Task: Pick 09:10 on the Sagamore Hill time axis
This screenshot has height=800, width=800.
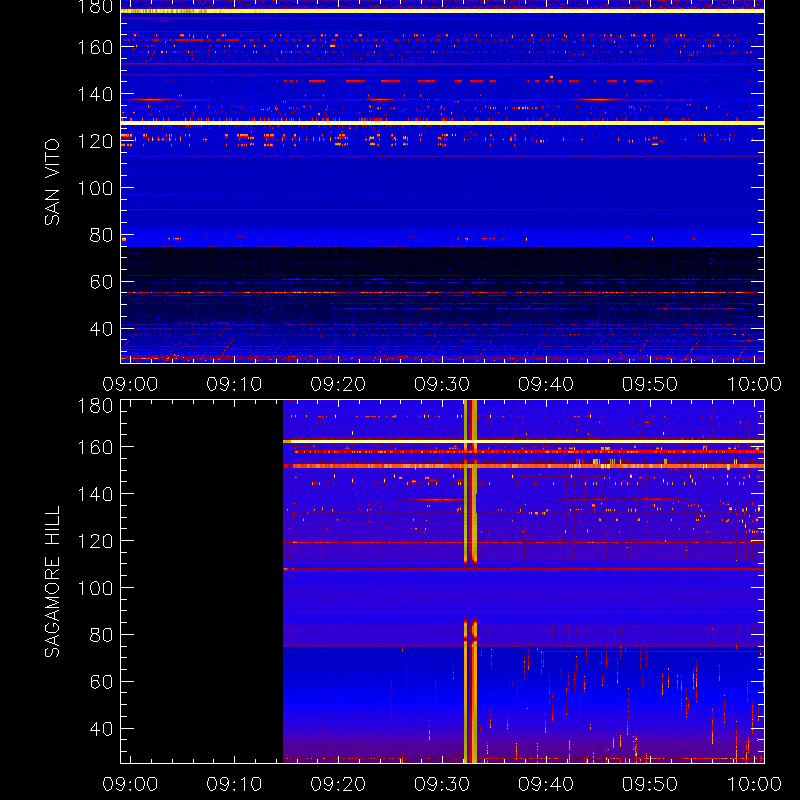Action: point(234,784)
